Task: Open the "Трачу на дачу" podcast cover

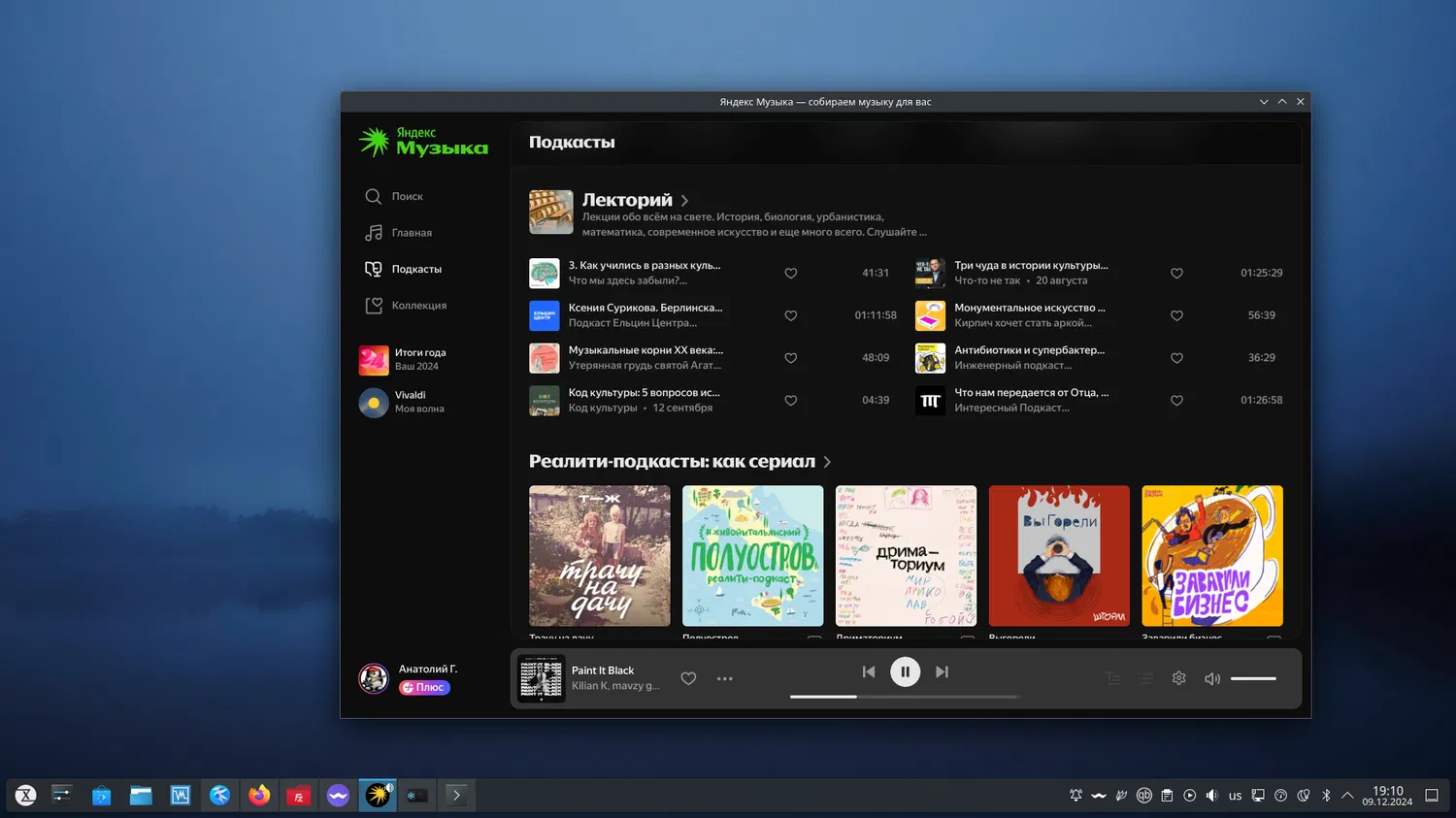Action: 600,556
